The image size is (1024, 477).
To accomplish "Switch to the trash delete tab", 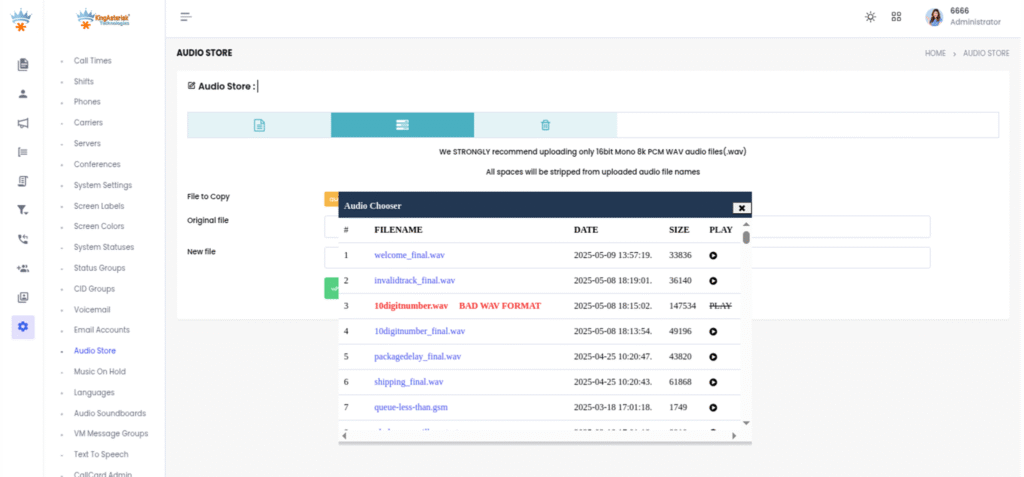I will (545, 125).
